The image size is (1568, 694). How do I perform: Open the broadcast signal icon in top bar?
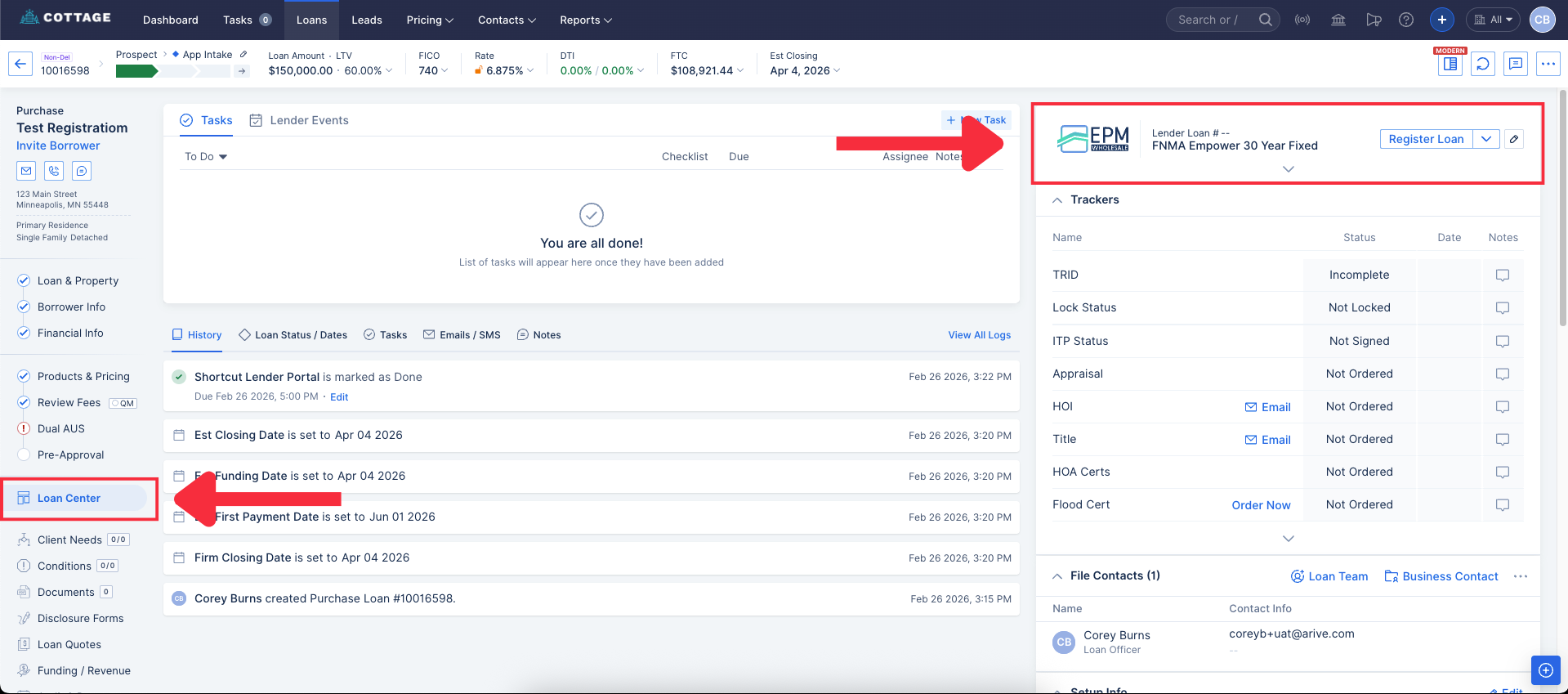tap(1302, 20)
